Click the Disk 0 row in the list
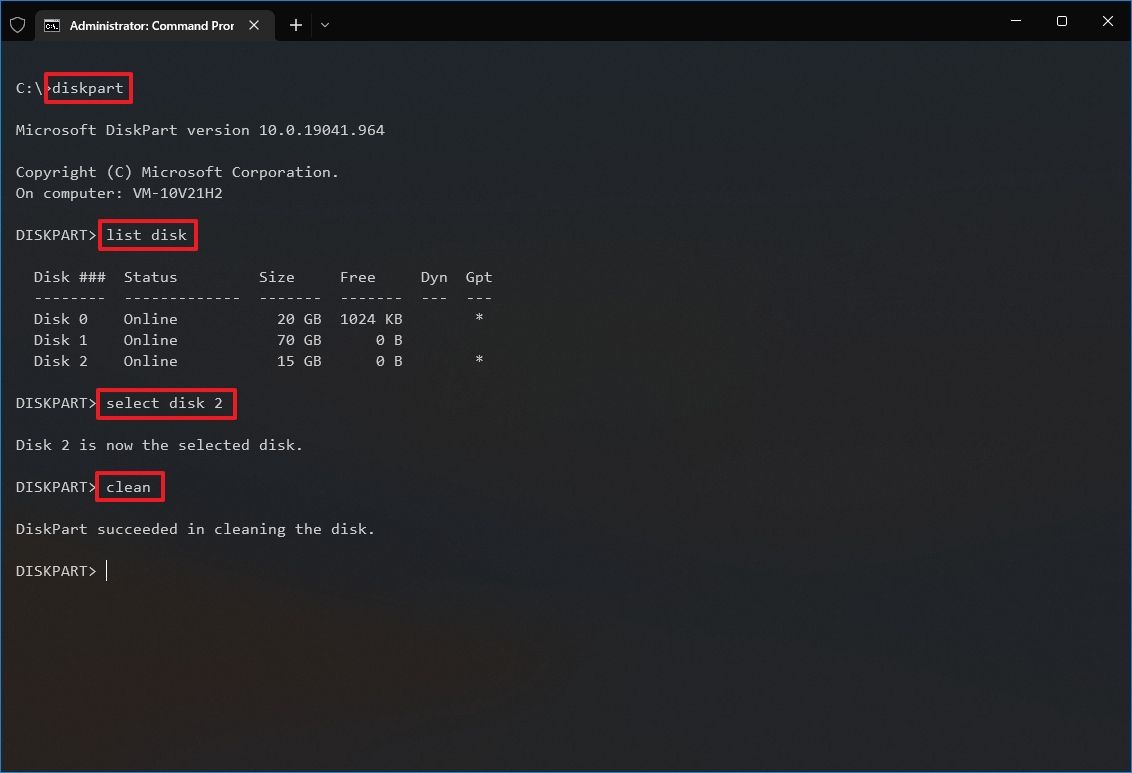1132x773 pixels. (200, 318)
